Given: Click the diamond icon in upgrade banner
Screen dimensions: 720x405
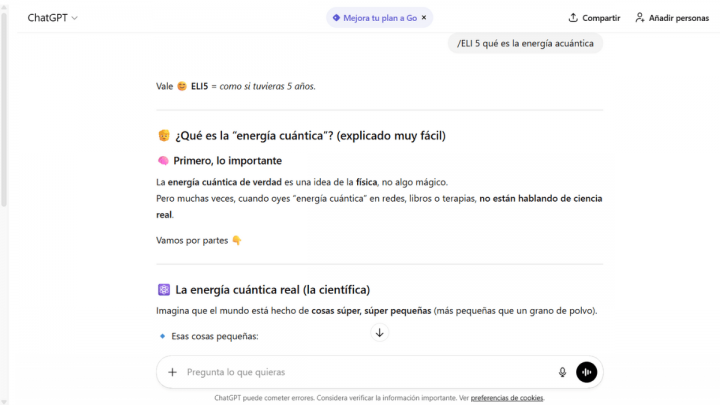Looking at the screenshot, I should pyautogui.click(x=336, y=18).
